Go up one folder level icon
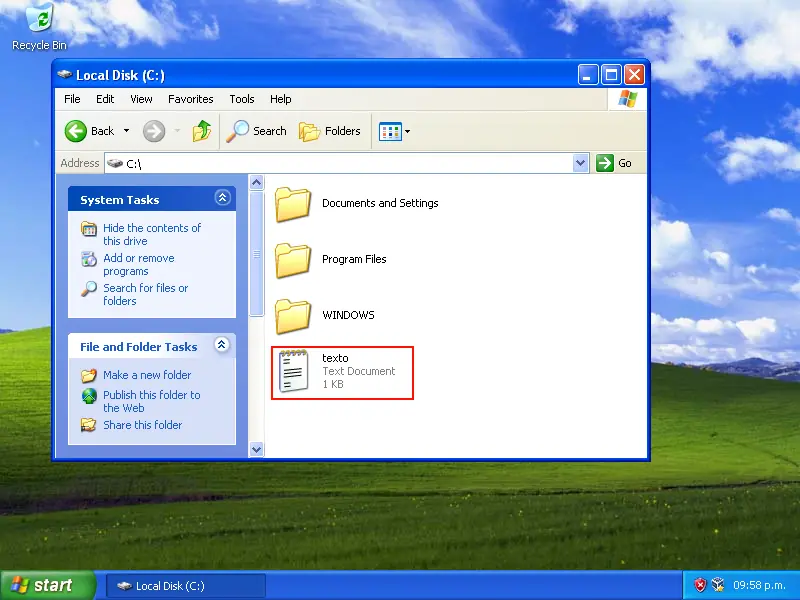 tap(202, 131)
